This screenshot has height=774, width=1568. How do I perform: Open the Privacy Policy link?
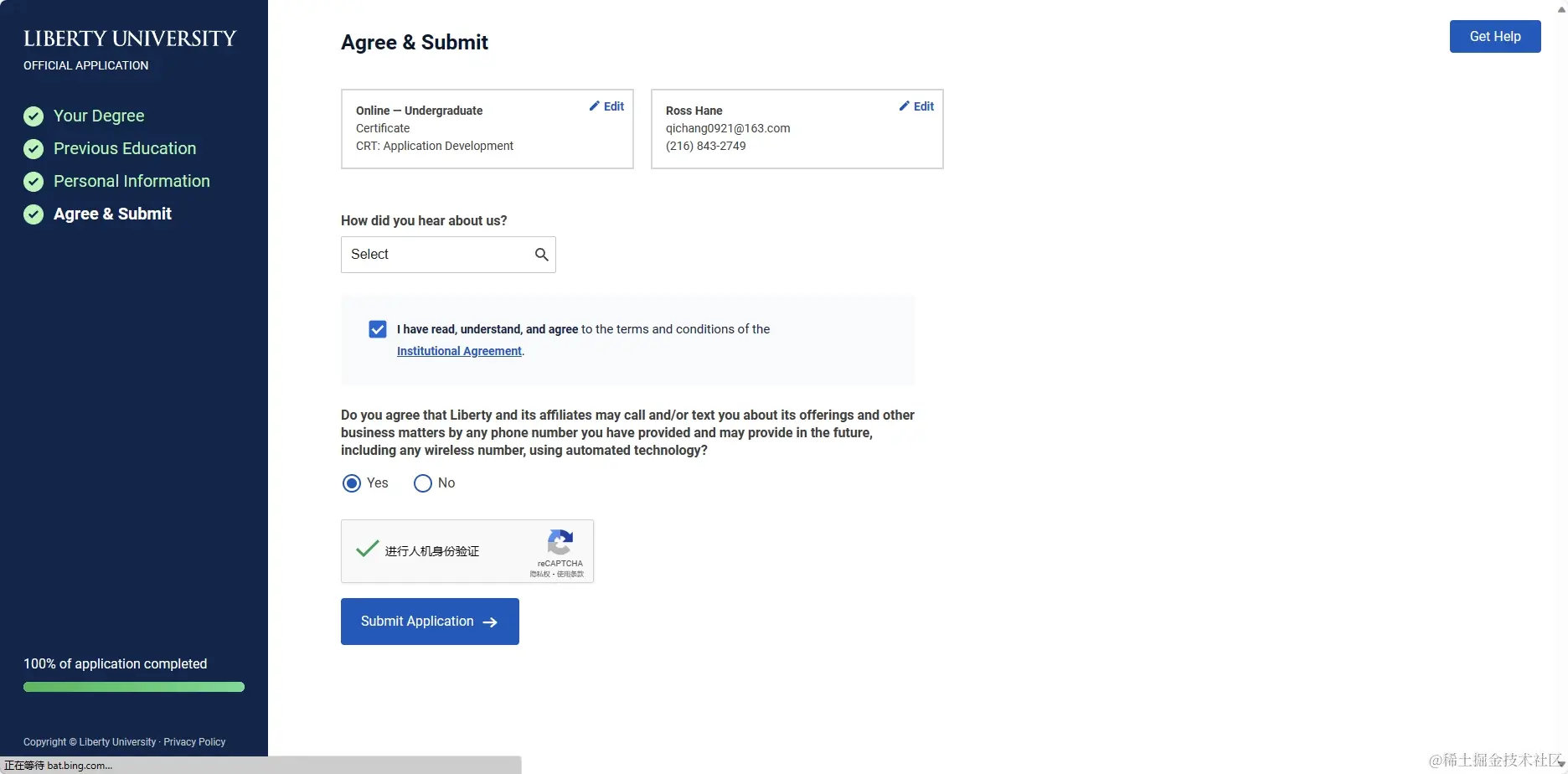point(194,742)
